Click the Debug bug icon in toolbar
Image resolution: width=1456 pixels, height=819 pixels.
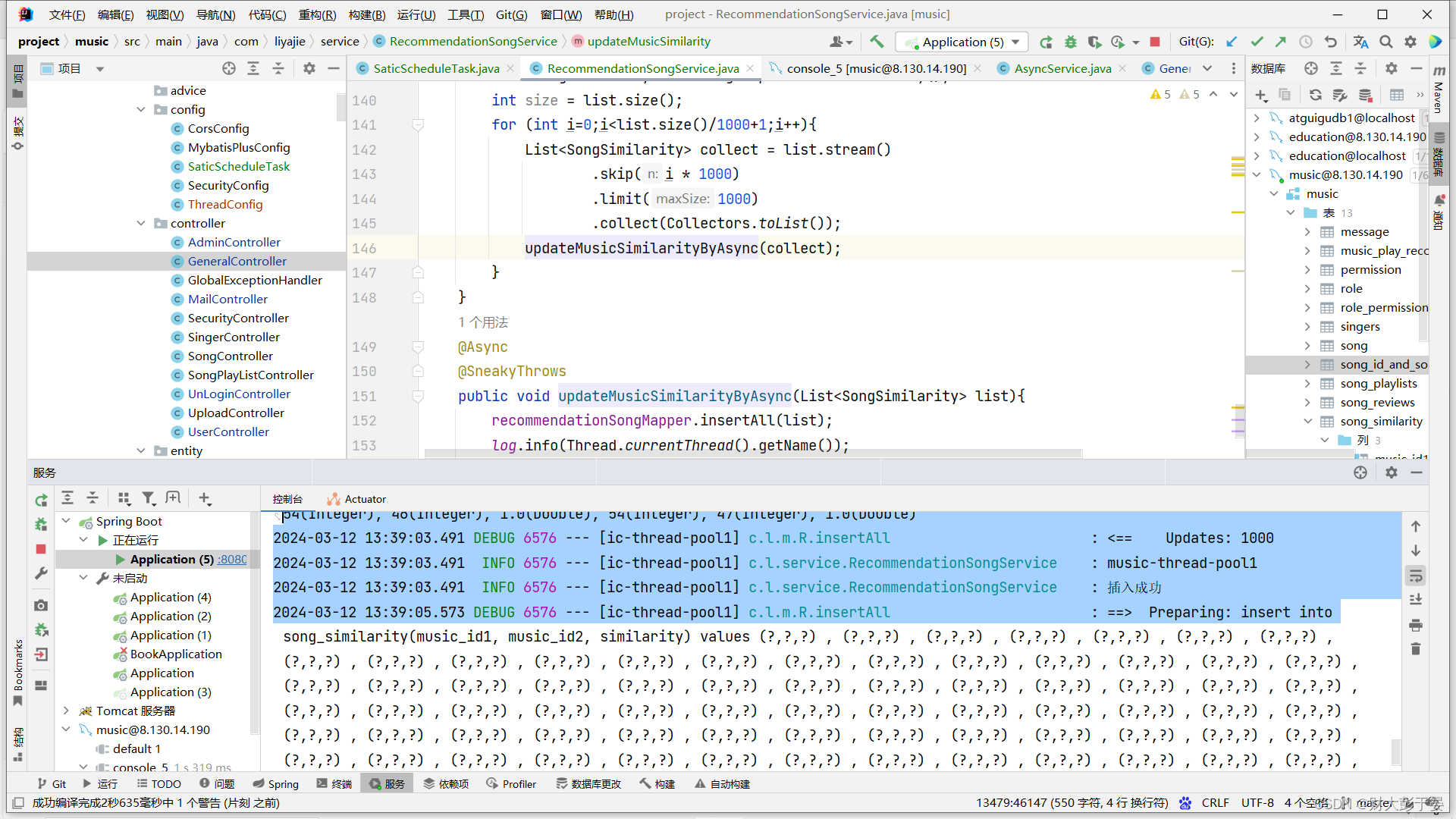click(x=1071, y=42)
